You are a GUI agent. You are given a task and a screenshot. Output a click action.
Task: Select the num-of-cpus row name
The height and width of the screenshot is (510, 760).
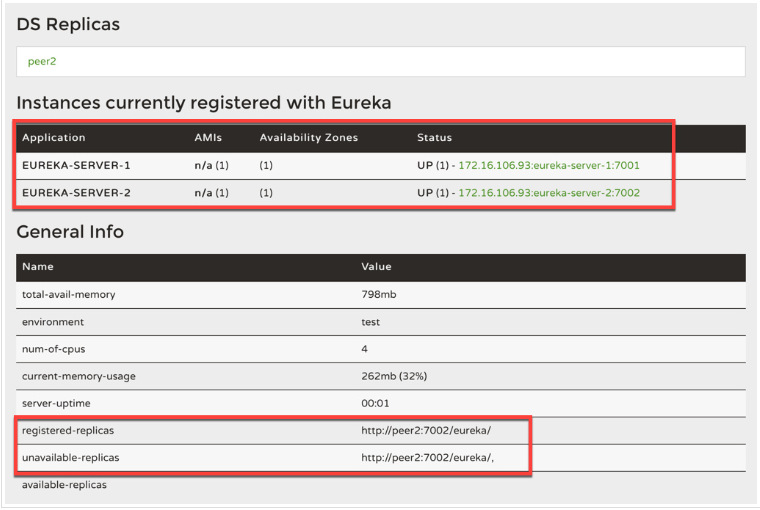[53, 349]
